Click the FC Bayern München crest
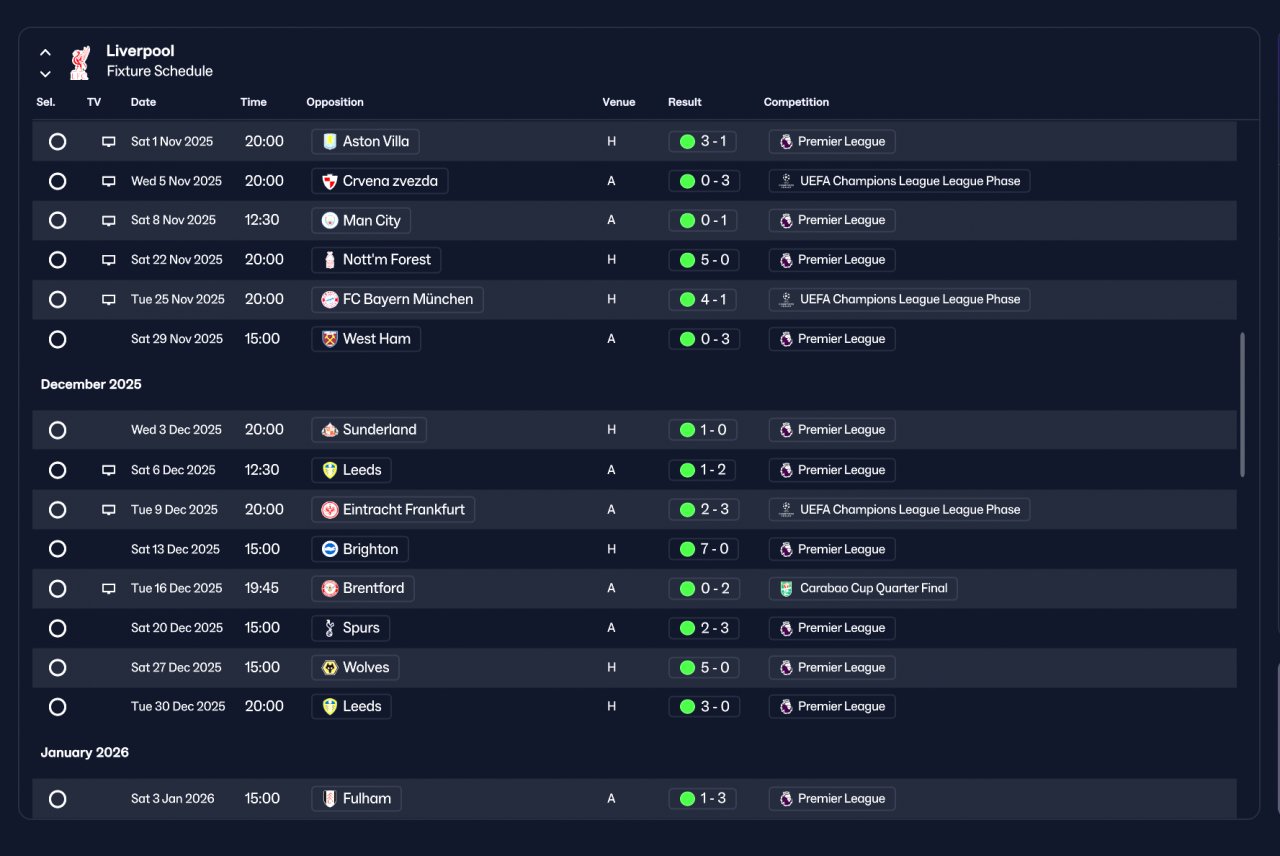 [x=330, y=299]
